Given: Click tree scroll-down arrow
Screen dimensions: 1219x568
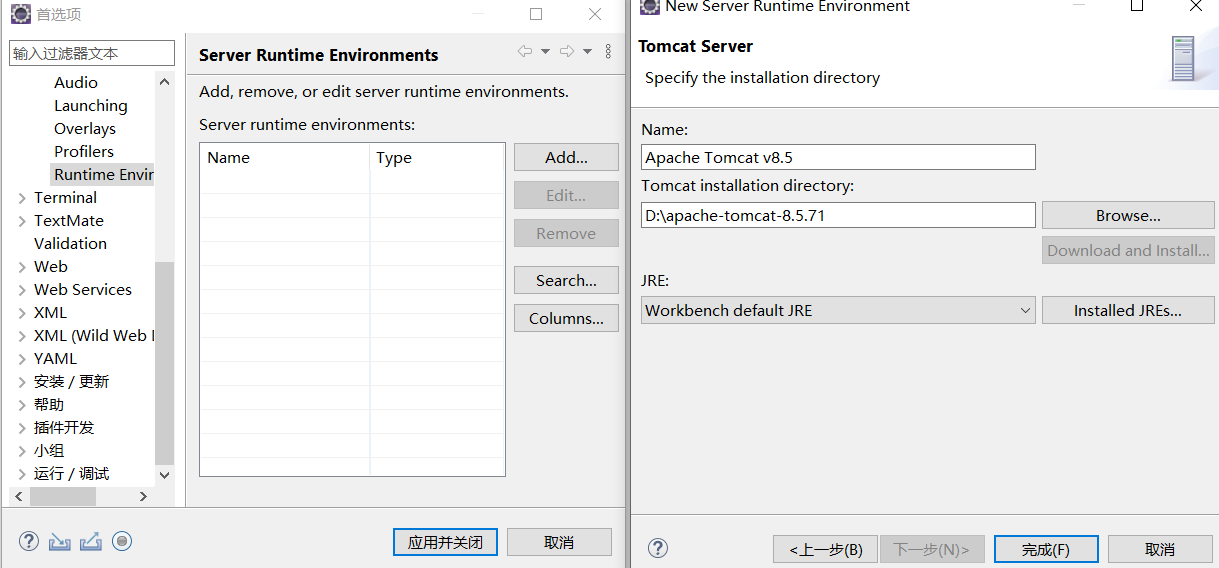Looking at the screenshot, I should click(x=165, y=475).
